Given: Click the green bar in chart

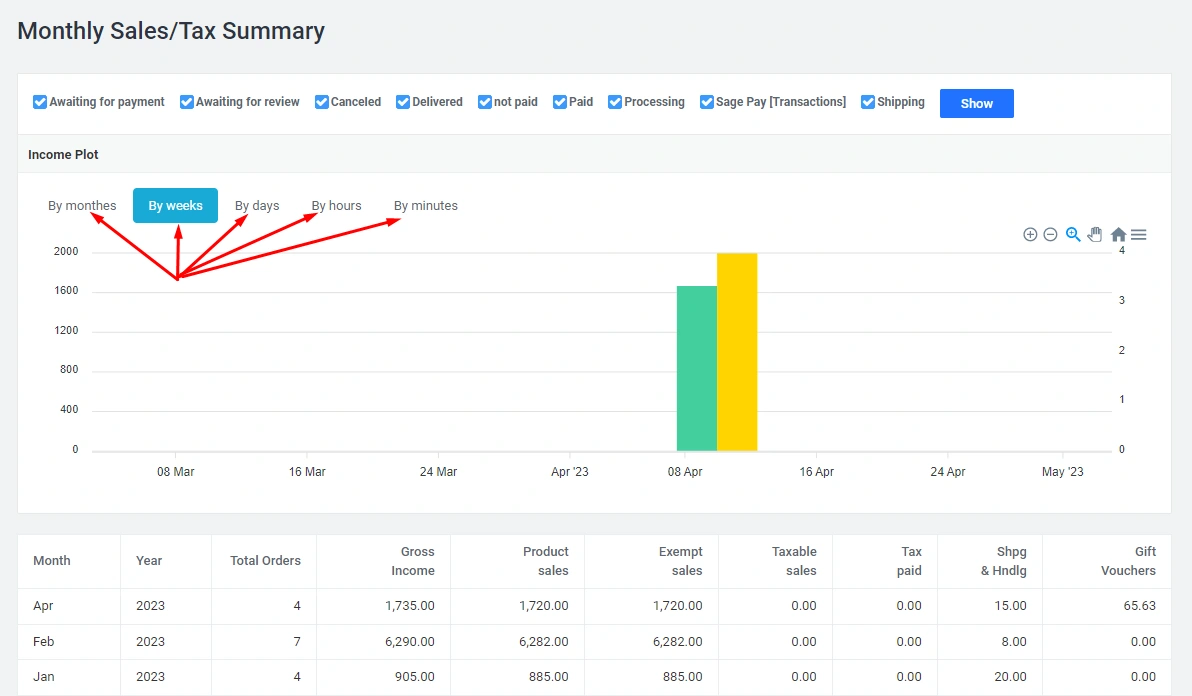Looking at the screenshot, I should click(x=696, y=368).
